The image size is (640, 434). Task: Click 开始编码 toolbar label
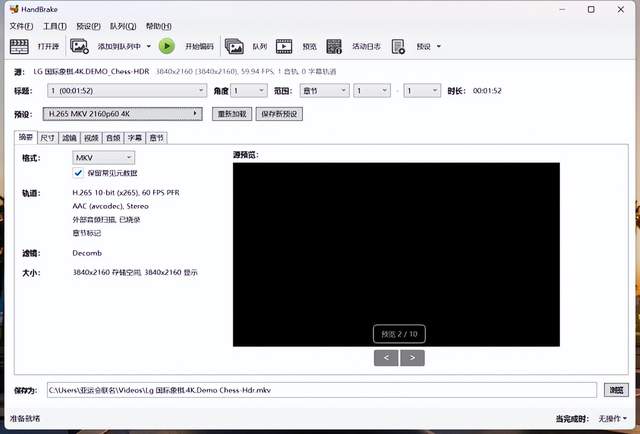199,47
